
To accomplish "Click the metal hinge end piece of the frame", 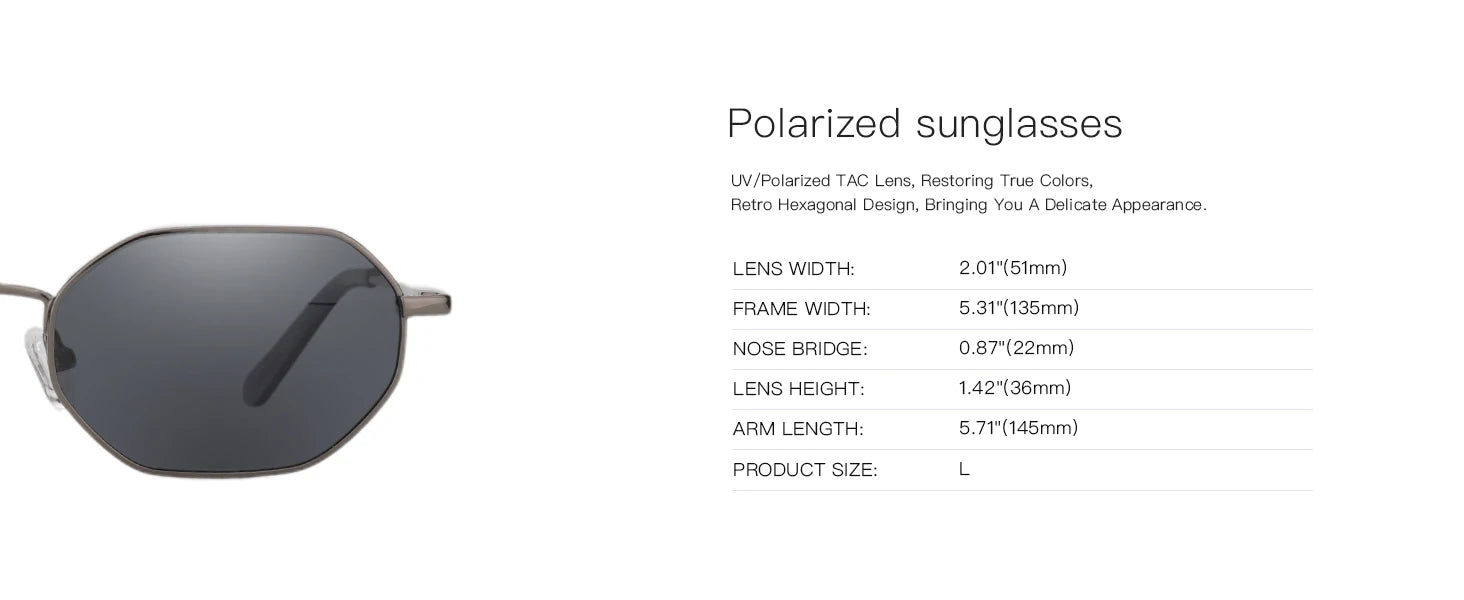I will [432, 301].
